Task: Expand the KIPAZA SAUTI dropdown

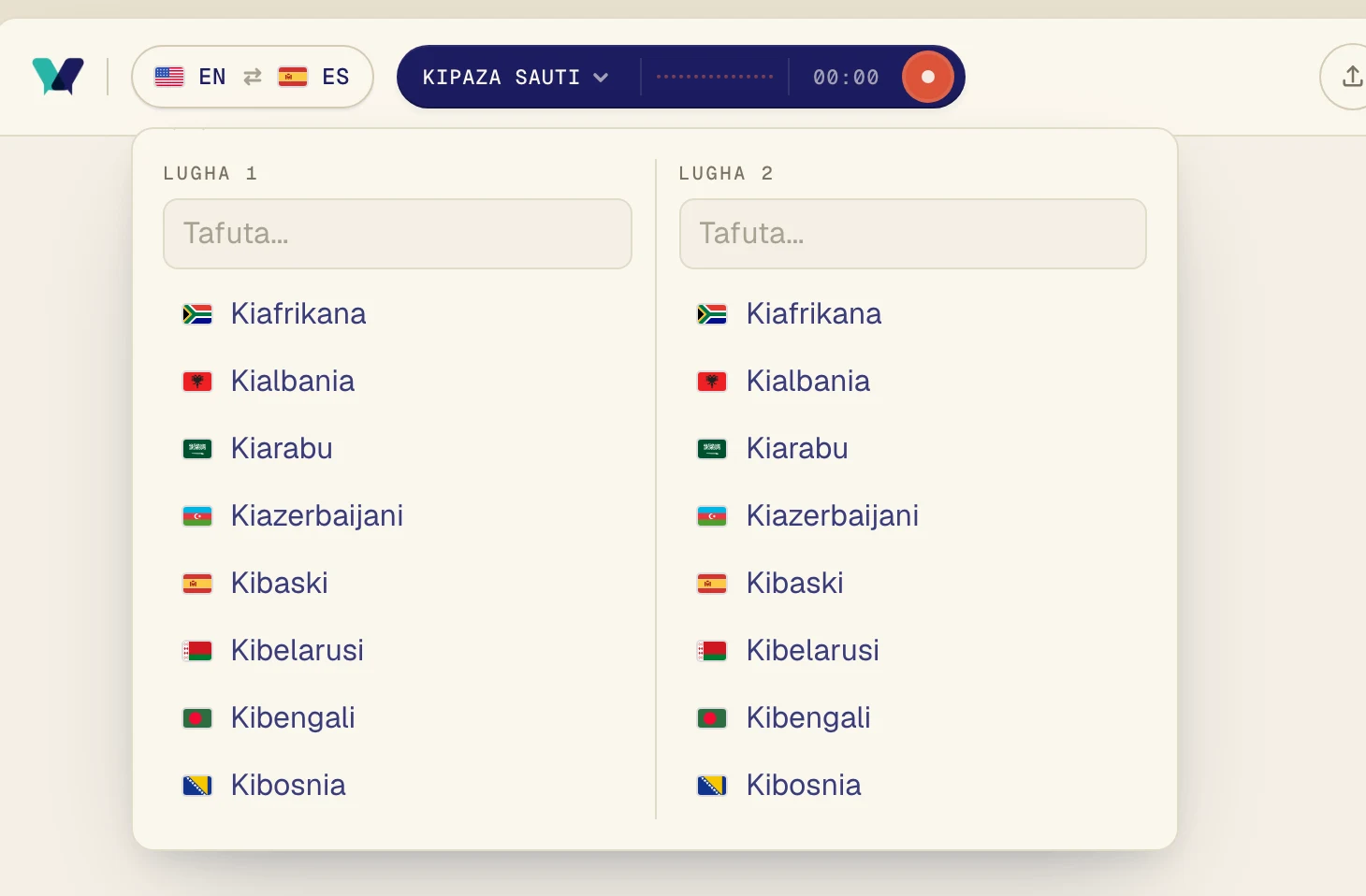Action: pyautogui.click(x=516, y=77)
